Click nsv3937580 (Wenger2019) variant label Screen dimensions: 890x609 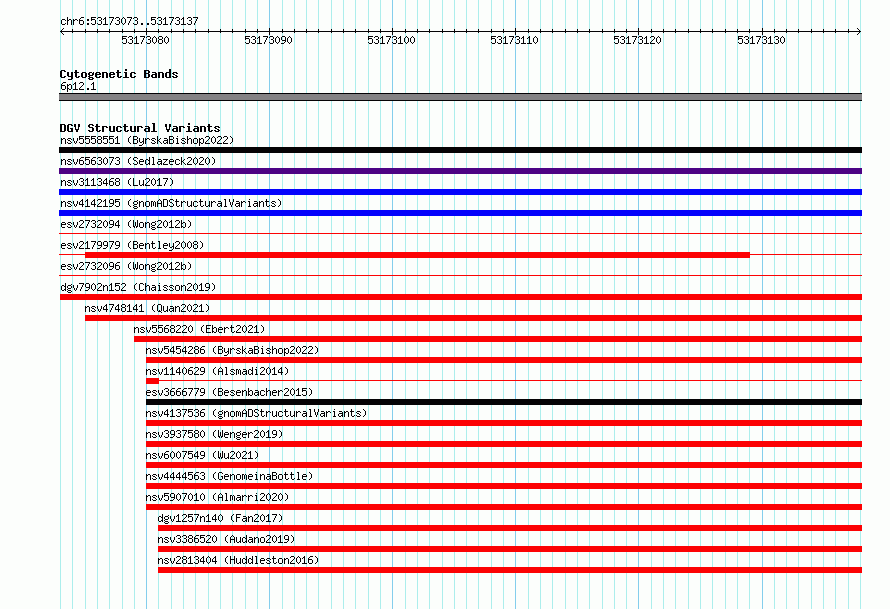214,434
